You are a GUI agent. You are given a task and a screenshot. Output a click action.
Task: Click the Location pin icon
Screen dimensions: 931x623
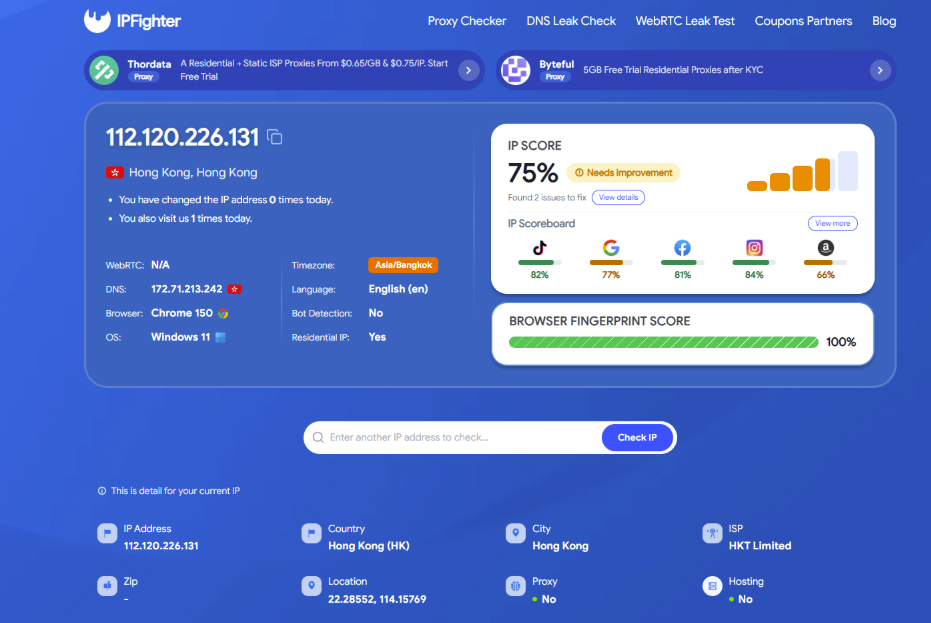pyautogui.click(x=312, y=586)
